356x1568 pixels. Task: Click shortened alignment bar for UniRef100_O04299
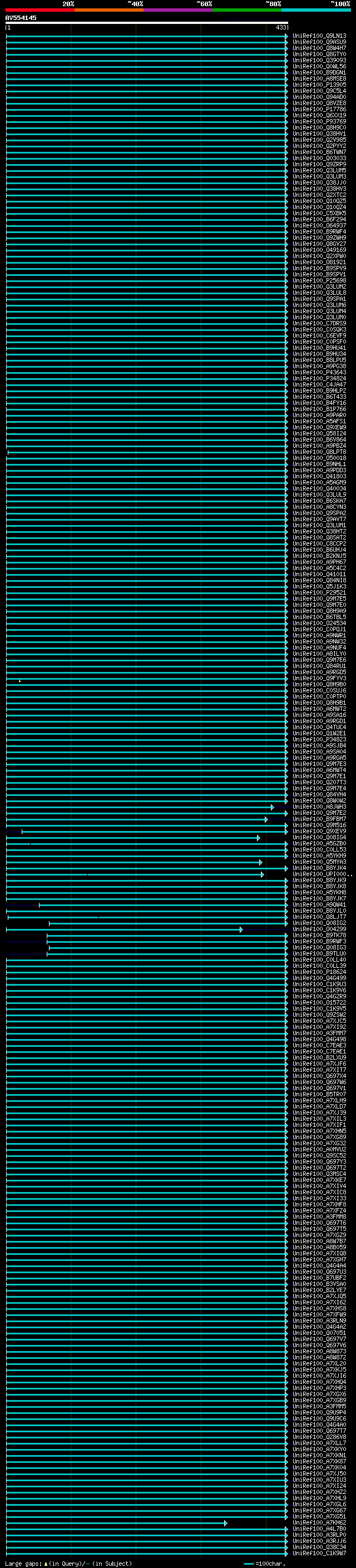tap(124, 929)
